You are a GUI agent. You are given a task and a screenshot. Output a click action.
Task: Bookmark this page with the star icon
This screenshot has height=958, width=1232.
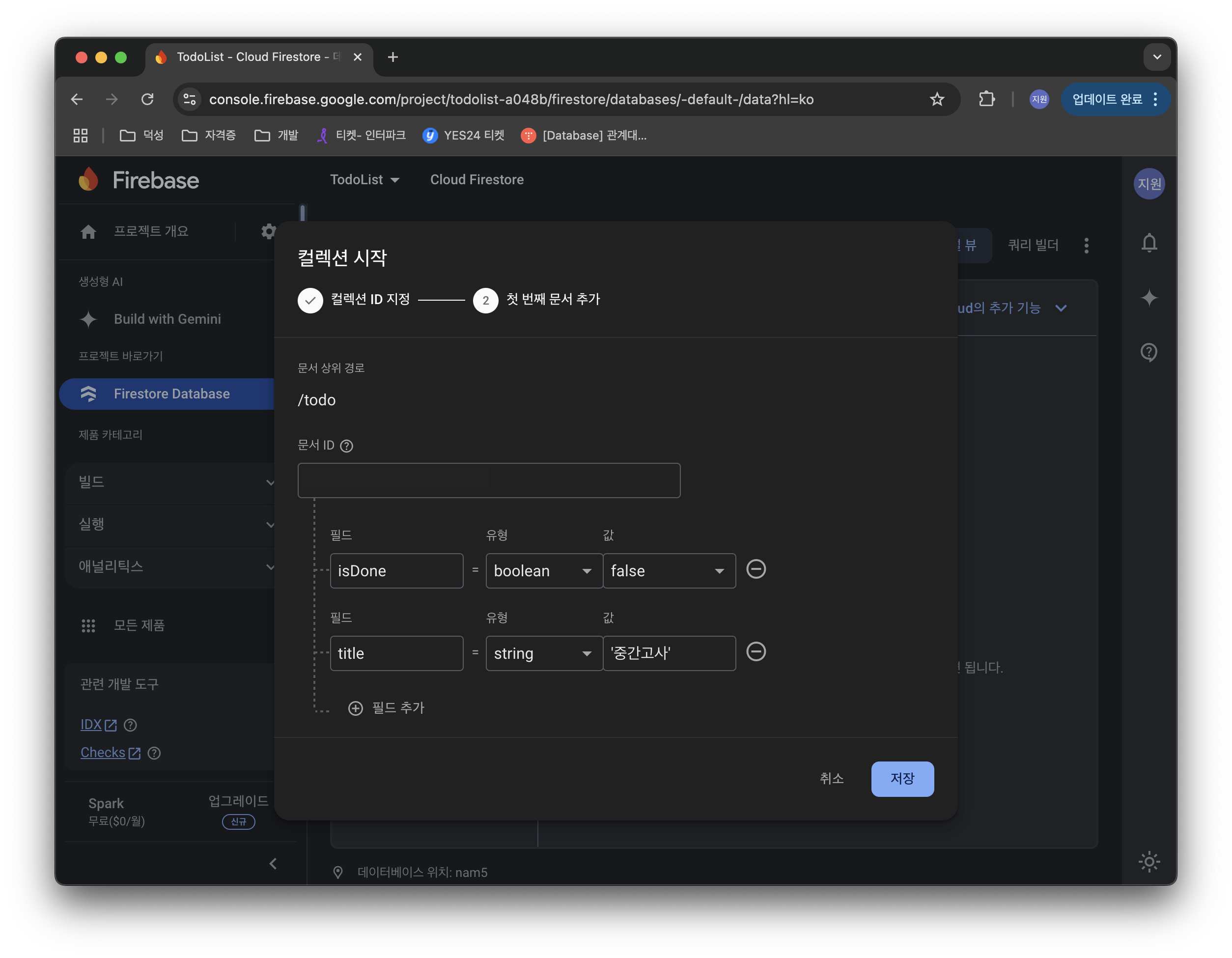936,99
